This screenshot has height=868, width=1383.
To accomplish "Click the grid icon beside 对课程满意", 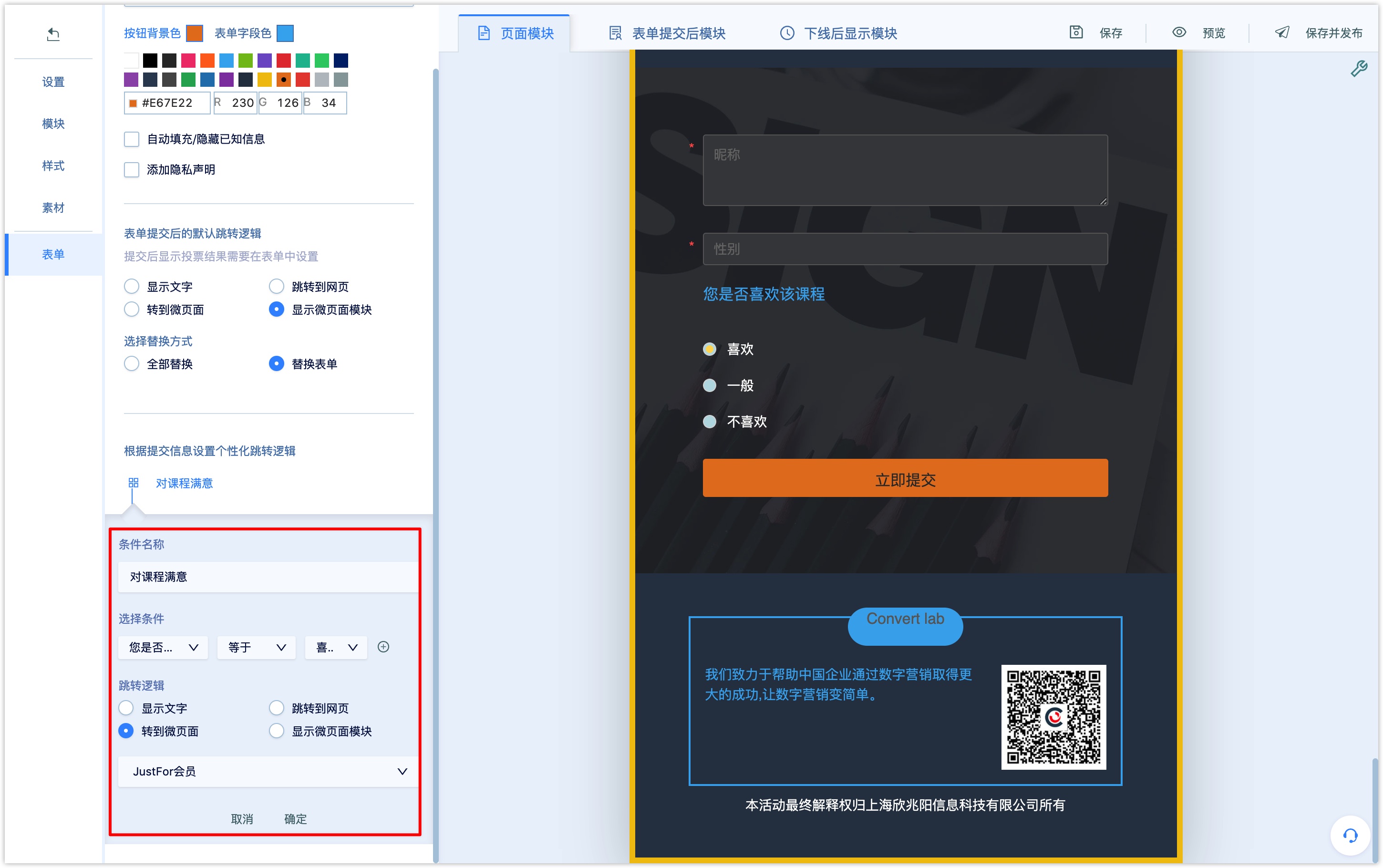I will (x=133, y=483).
